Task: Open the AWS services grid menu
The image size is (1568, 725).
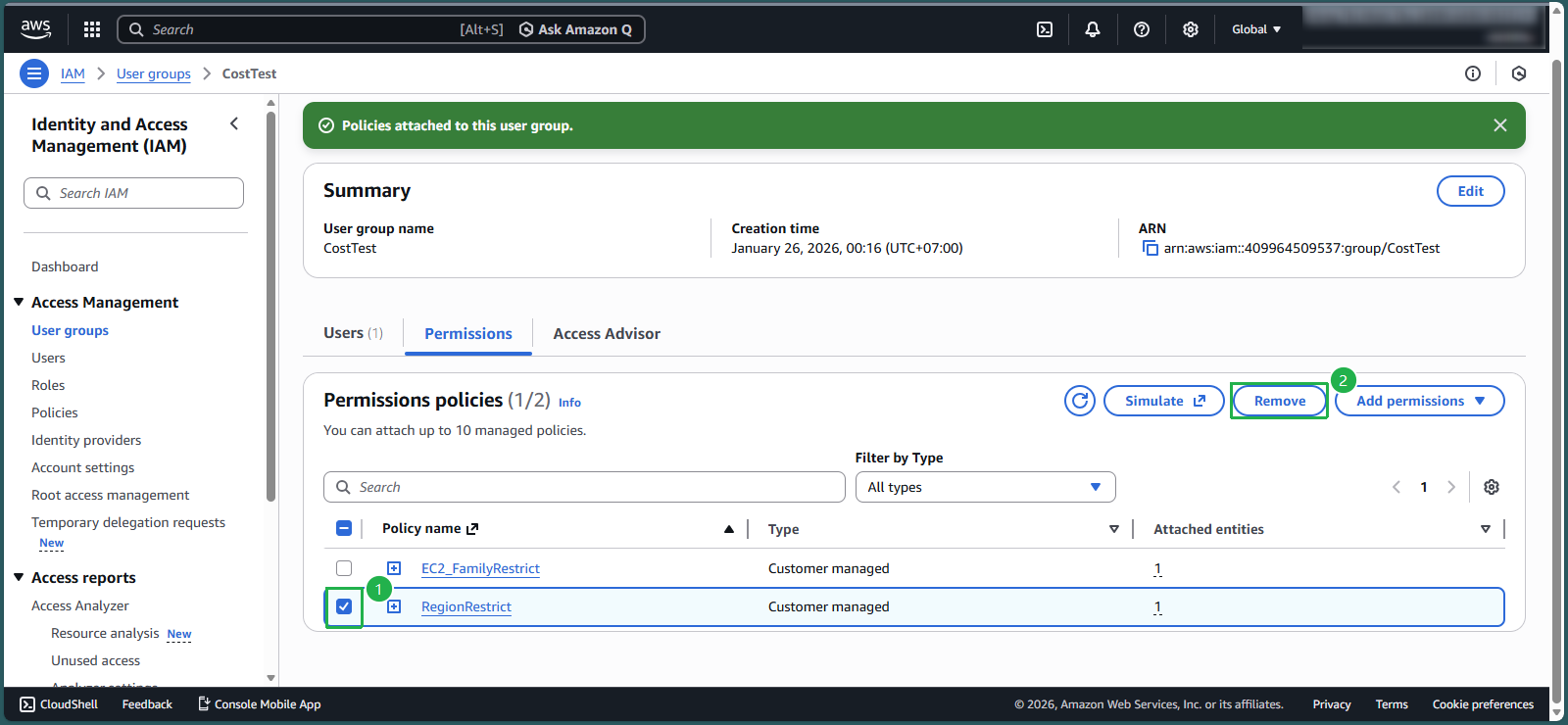Action: 92,29
